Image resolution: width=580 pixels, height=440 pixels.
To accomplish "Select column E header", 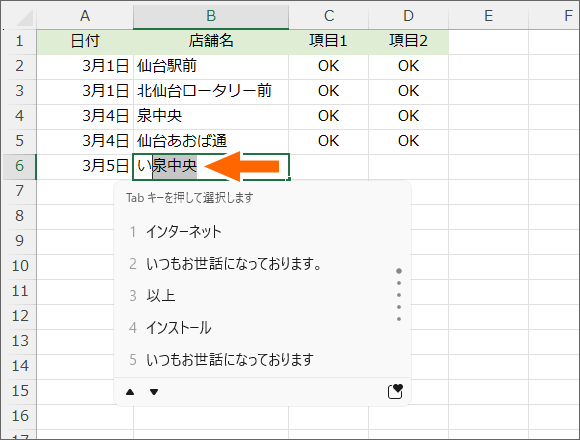I will 488,16.
